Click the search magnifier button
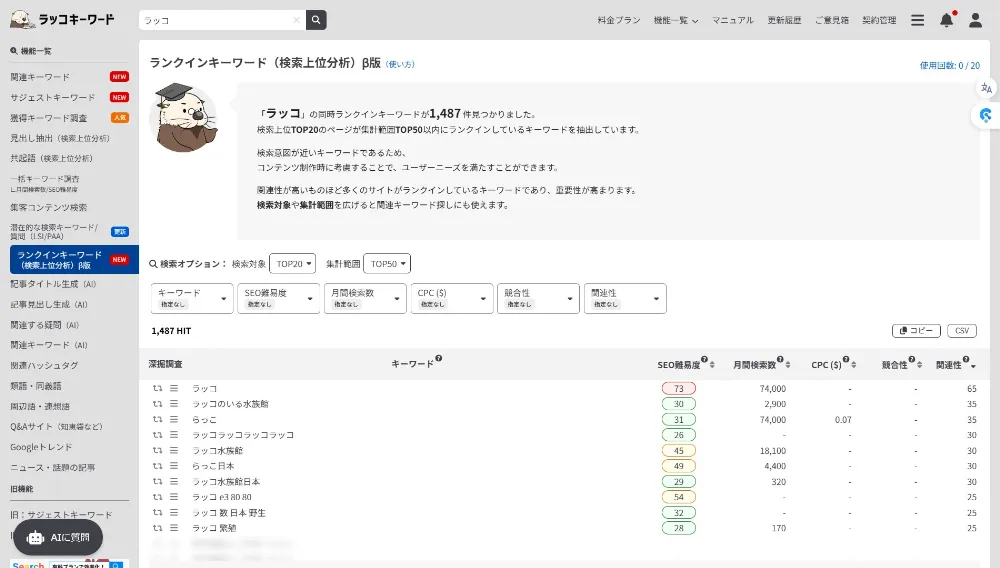 (x=316, y=20)
